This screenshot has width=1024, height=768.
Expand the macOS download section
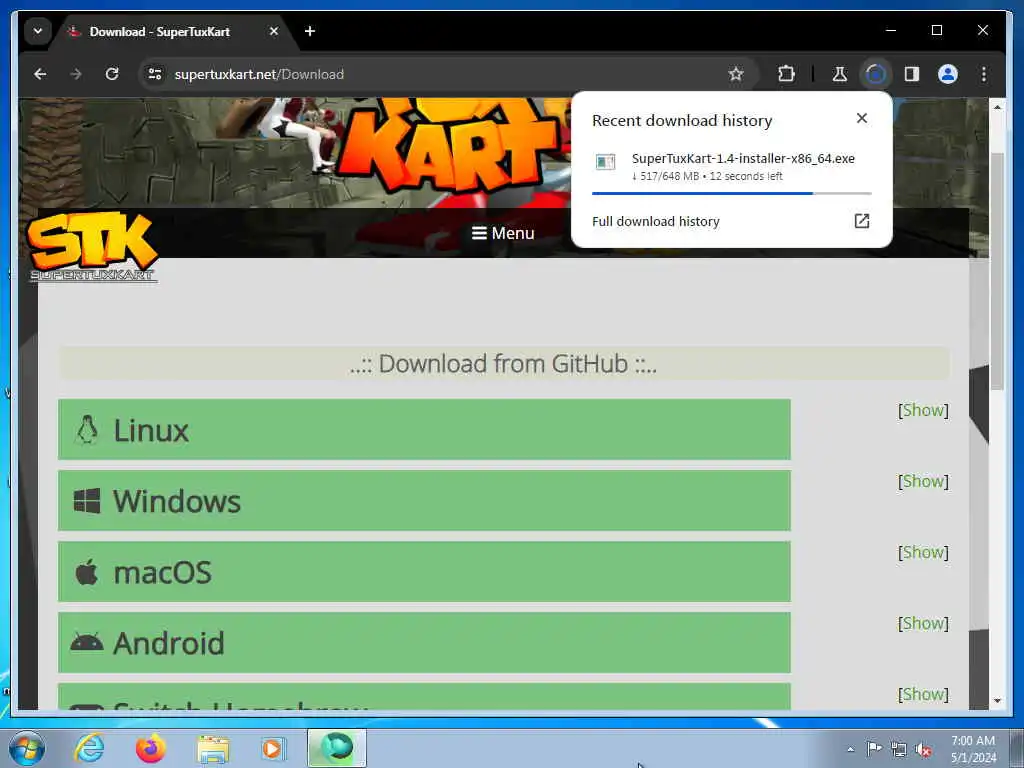[x=424, y=572]
